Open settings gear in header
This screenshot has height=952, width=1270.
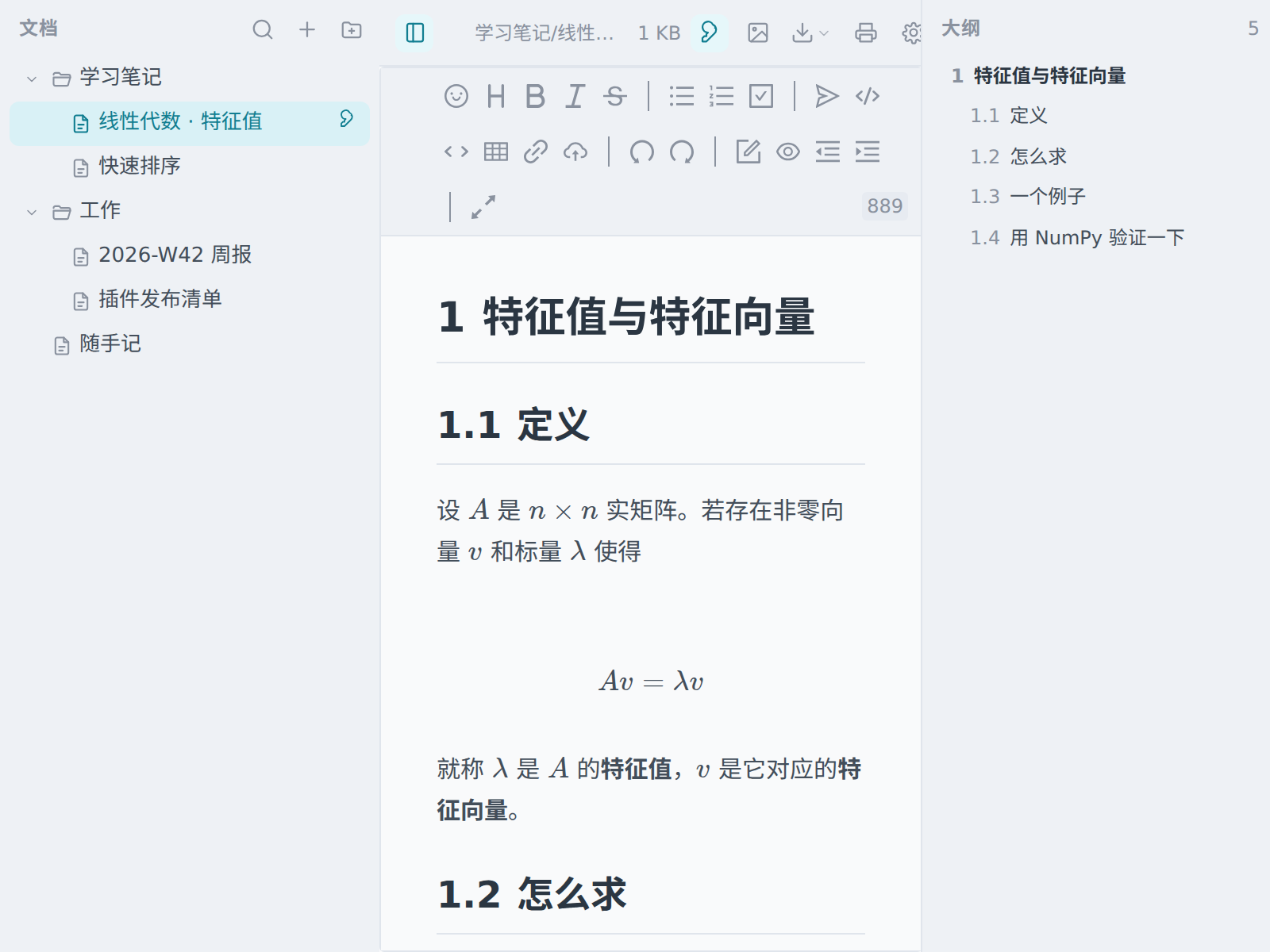pos(912,33)
